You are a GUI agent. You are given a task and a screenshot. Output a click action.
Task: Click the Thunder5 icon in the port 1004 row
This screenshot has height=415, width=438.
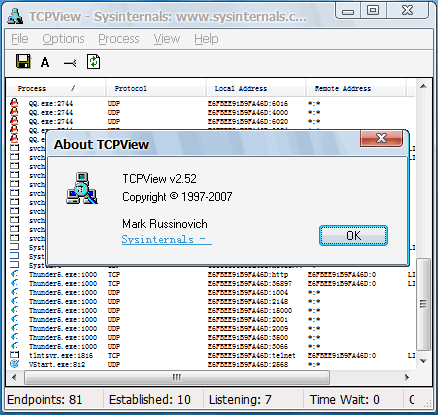(x=15, y=292)
